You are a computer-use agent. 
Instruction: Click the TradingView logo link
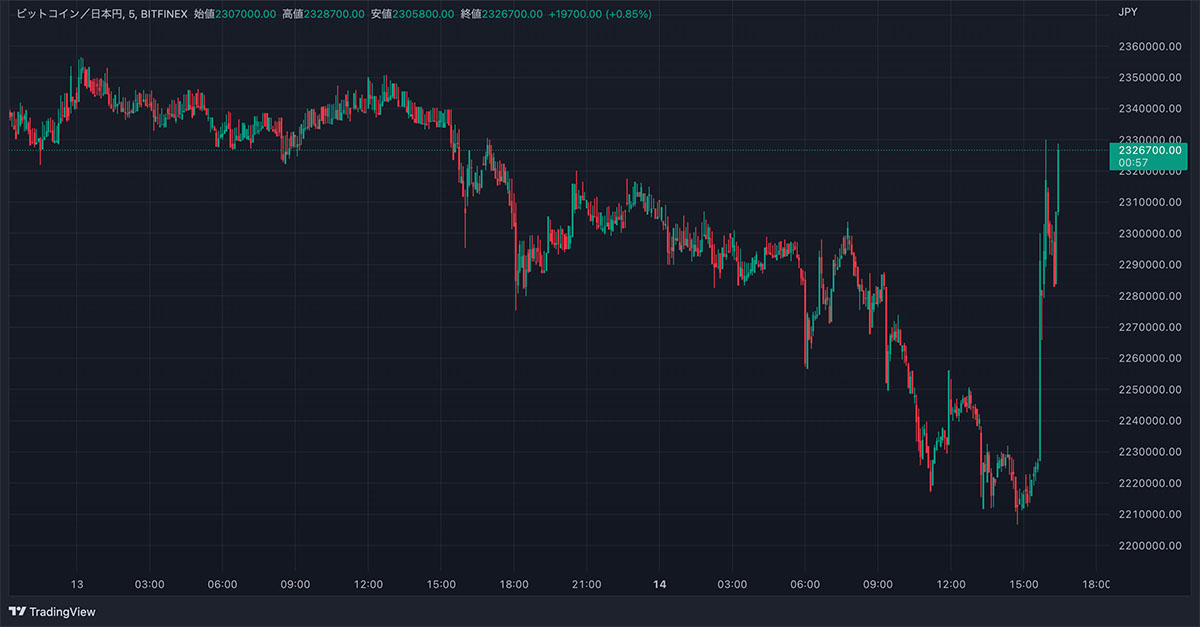pos(52,611)
